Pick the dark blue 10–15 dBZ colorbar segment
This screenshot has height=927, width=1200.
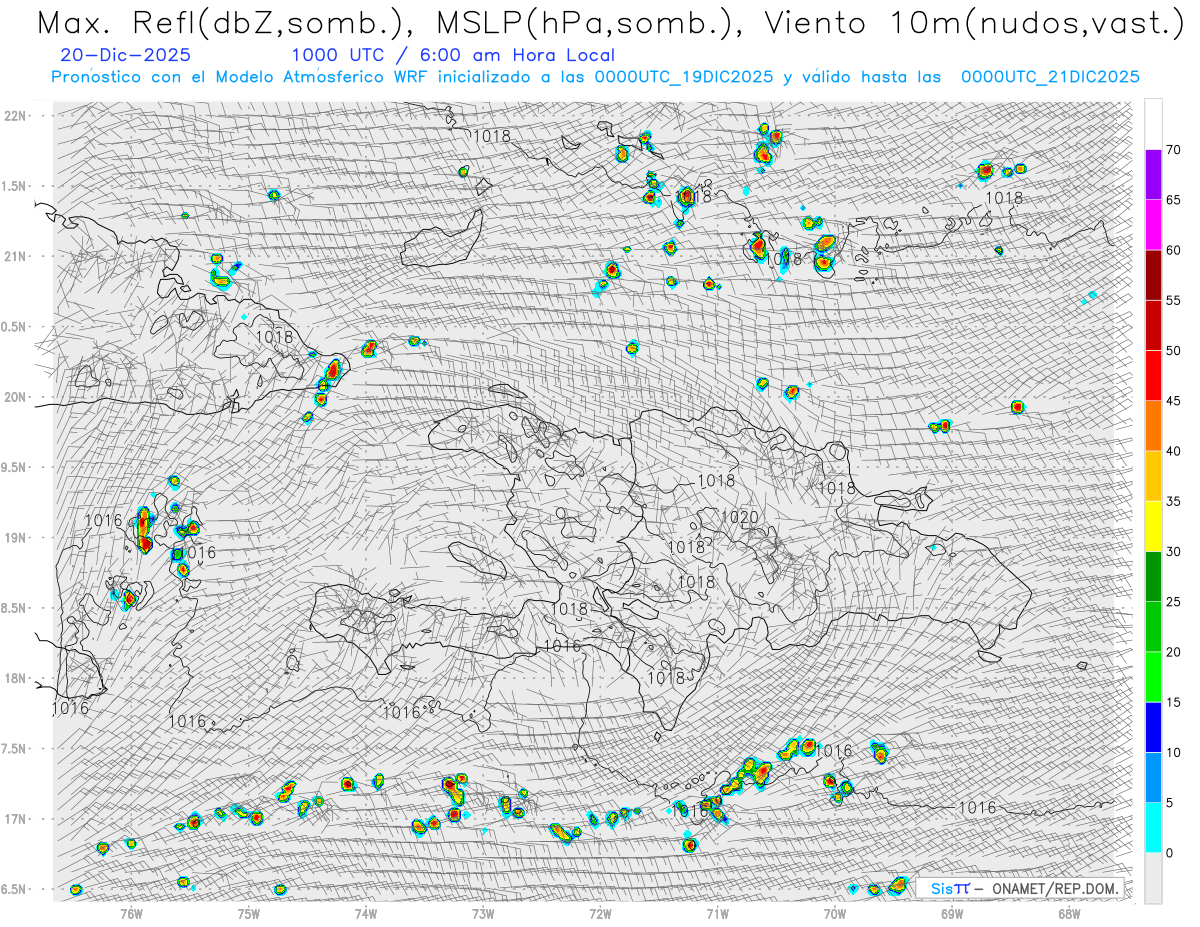[x=1153, y=727]
